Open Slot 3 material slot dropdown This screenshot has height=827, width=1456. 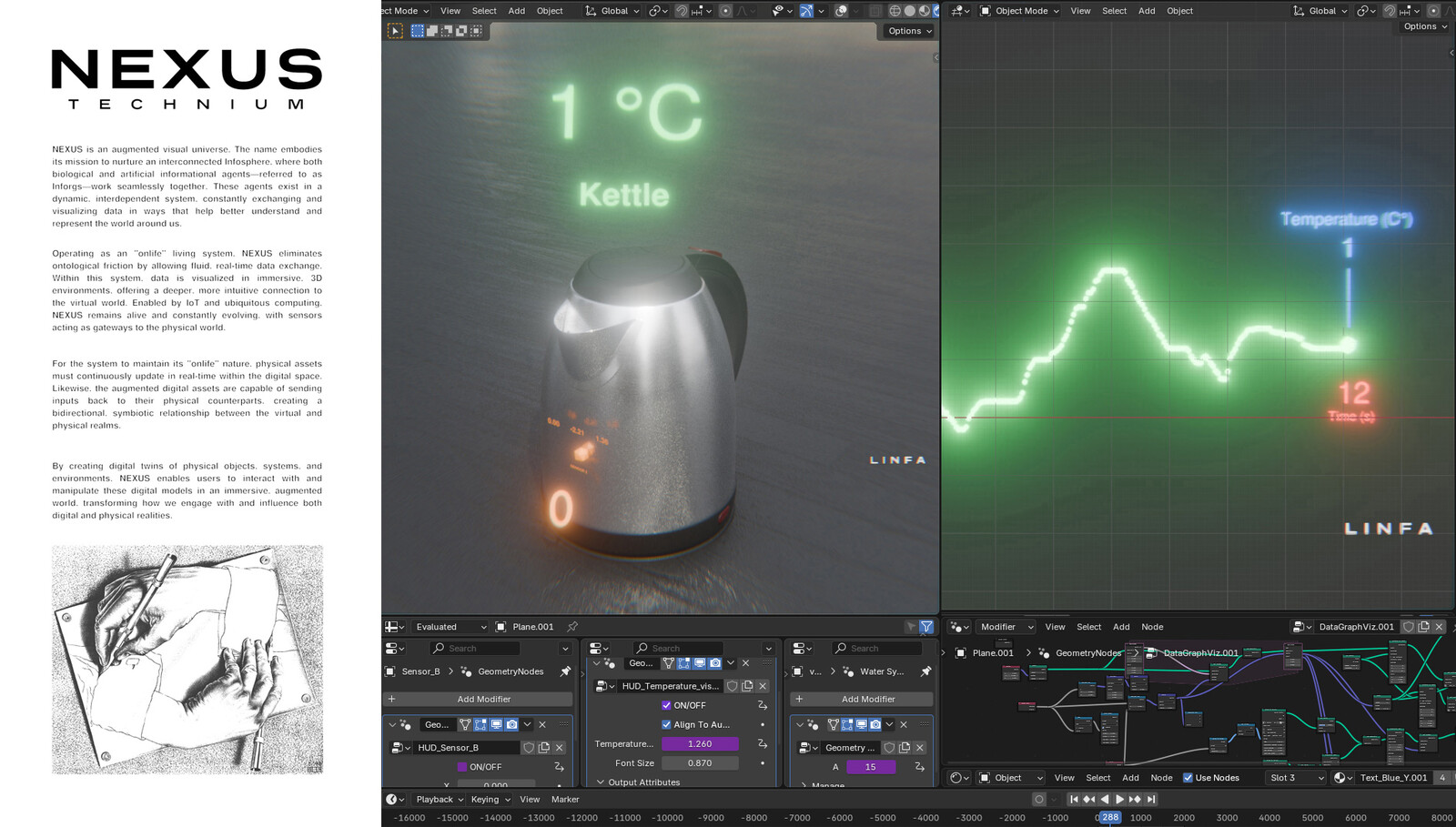pyautogui.click(x=1296, y=778)
